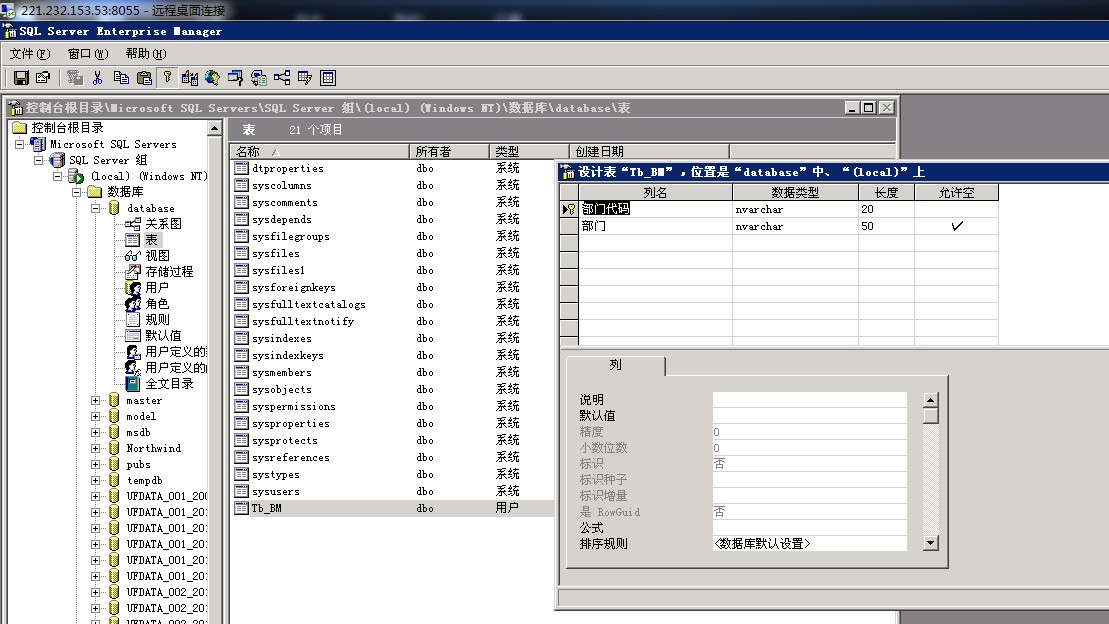The width and height of the screenshot is (1109, 624).
Task: Expand the msdb database node
Action: (95, 432)
